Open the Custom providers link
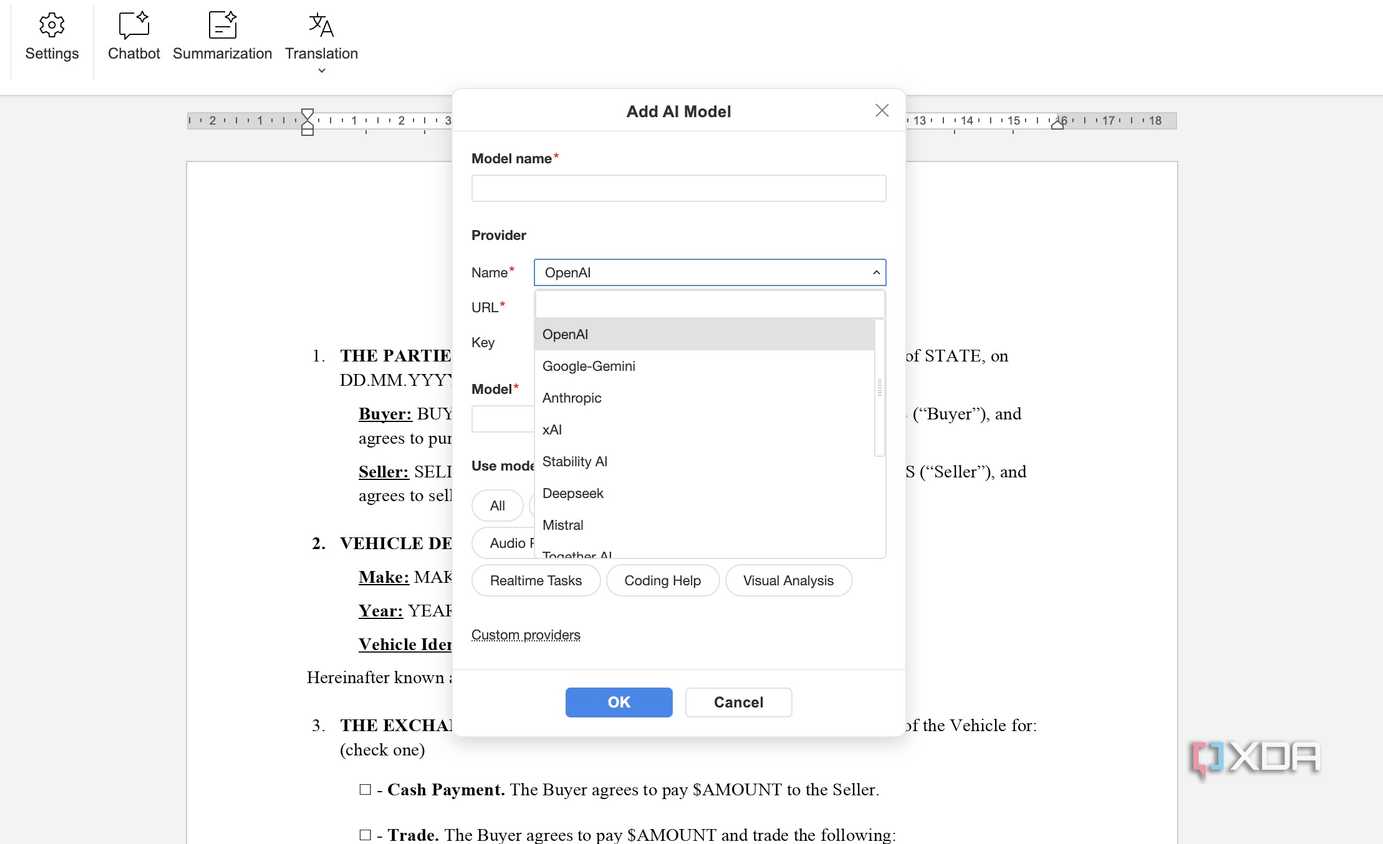 (x=526, y=635)
